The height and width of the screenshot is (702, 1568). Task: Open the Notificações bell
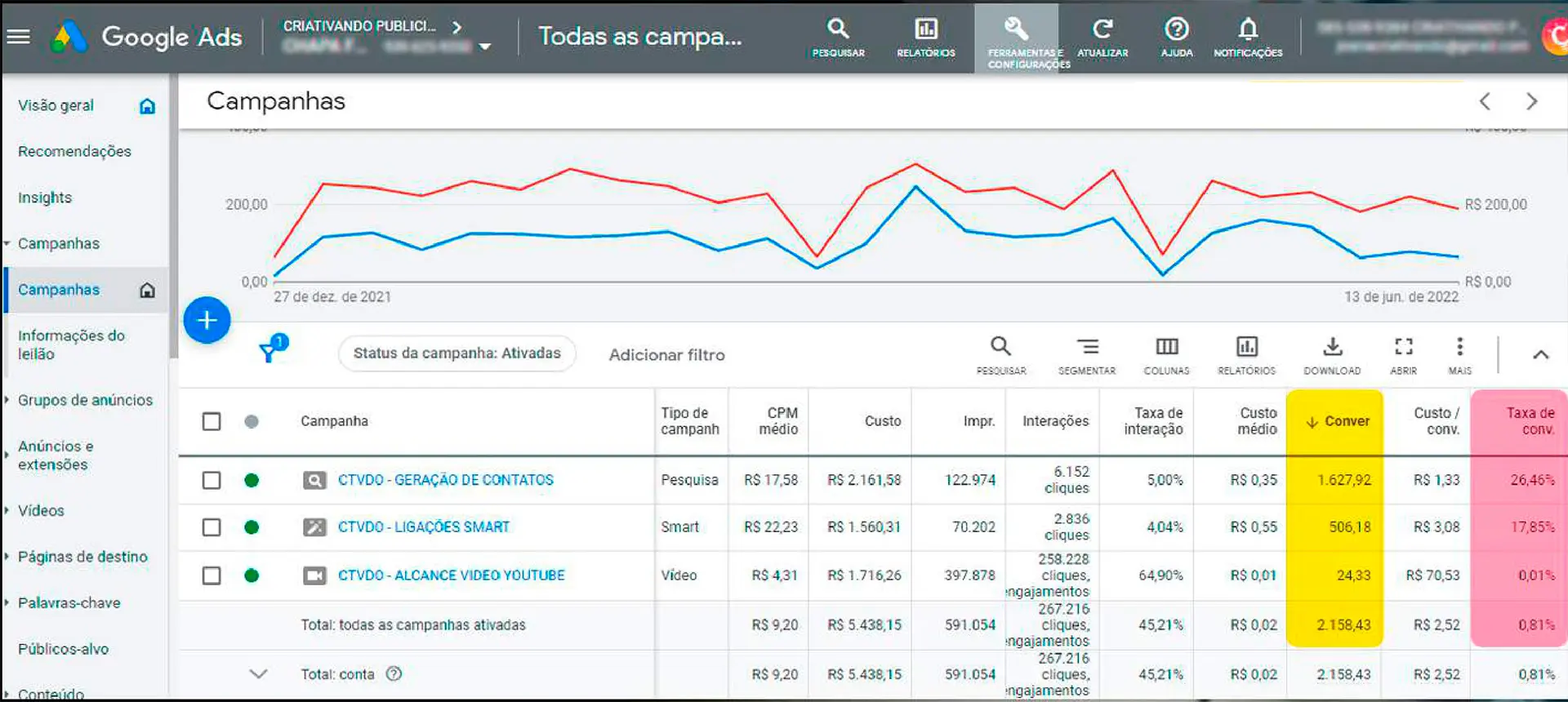[x=1247, y=38]
